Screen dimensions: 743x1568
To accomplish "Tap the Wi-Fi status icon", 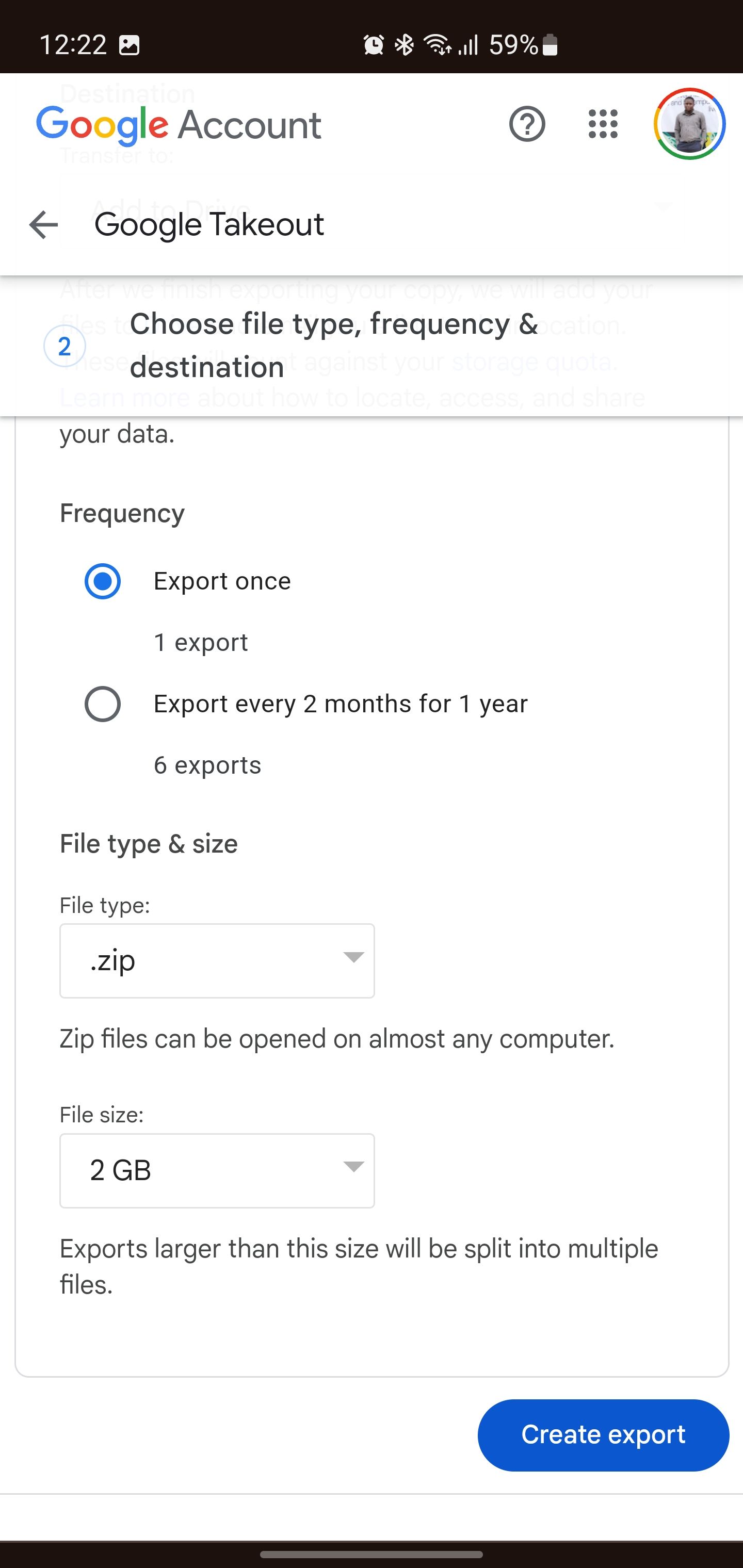I will [437, 44].
